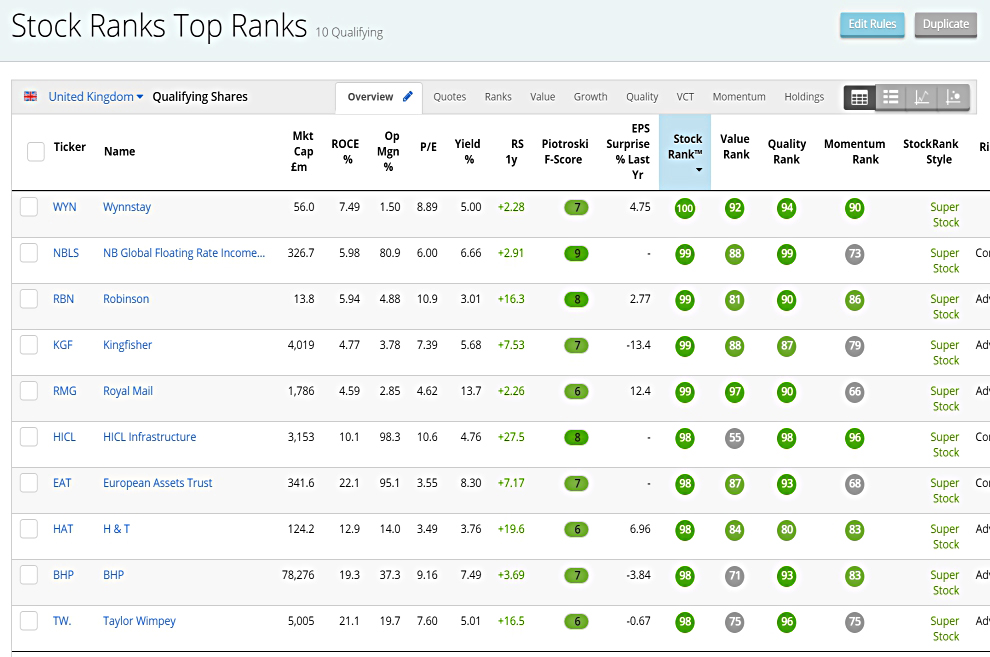
Task: Click BHP market cap 78,276
Action: pyautogui.click(x=298, y=575)
